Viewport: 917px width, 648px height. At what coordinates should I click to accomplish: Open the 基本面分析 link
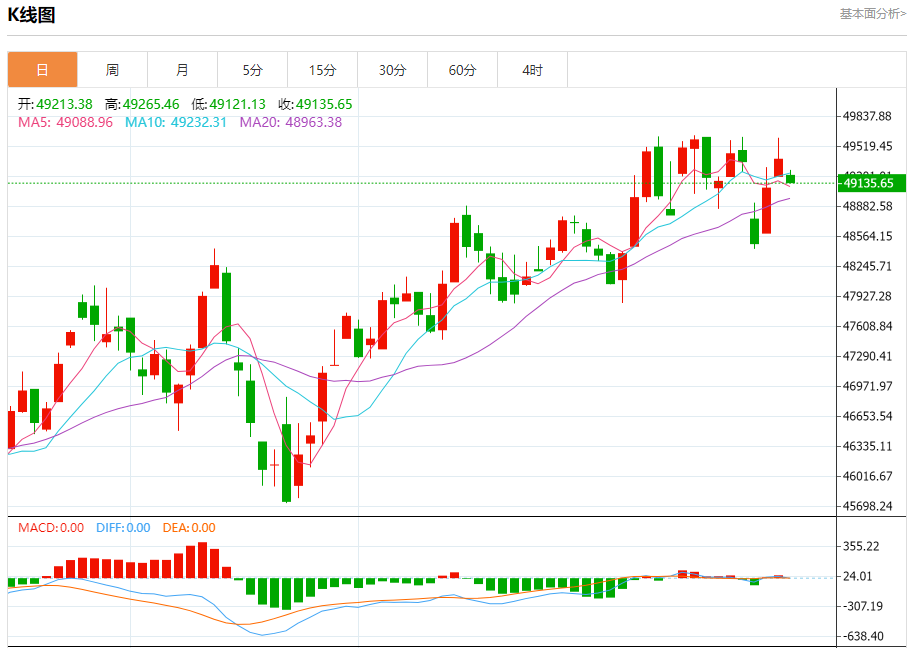click(x=872, y=14)
